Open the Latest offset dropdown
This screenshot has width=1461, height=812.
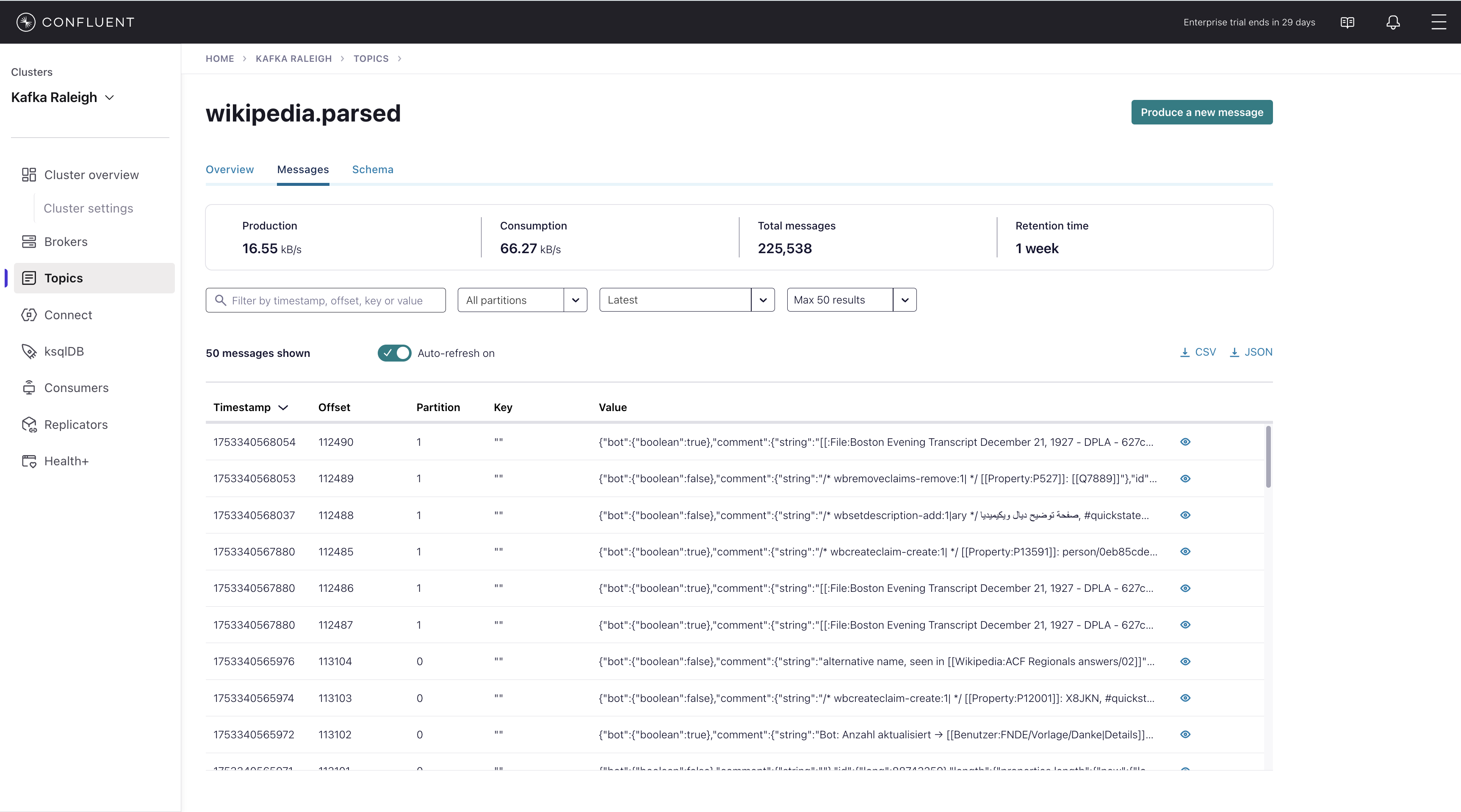pos(763,300)
